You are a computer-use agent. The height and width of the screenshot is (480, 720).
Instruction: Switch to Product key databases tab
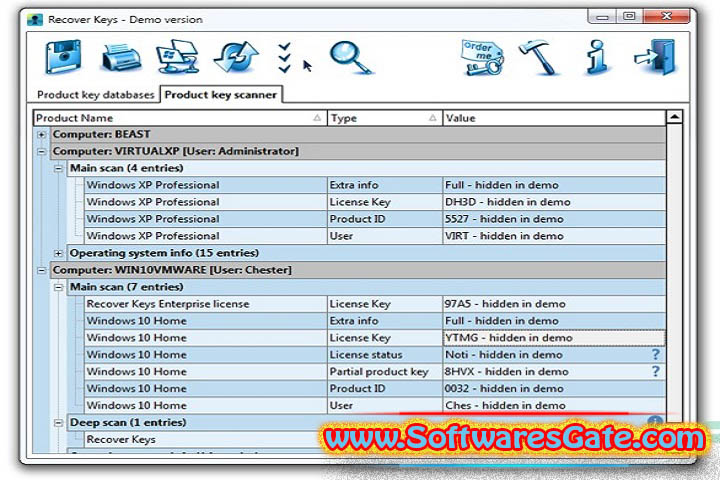click(x=96, y=95)
